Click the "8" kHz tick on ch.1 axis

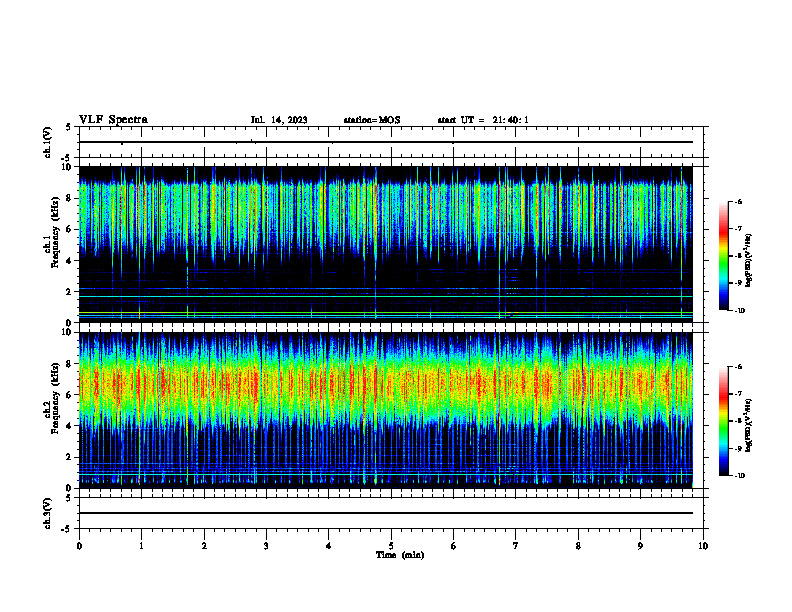point(70,198)
